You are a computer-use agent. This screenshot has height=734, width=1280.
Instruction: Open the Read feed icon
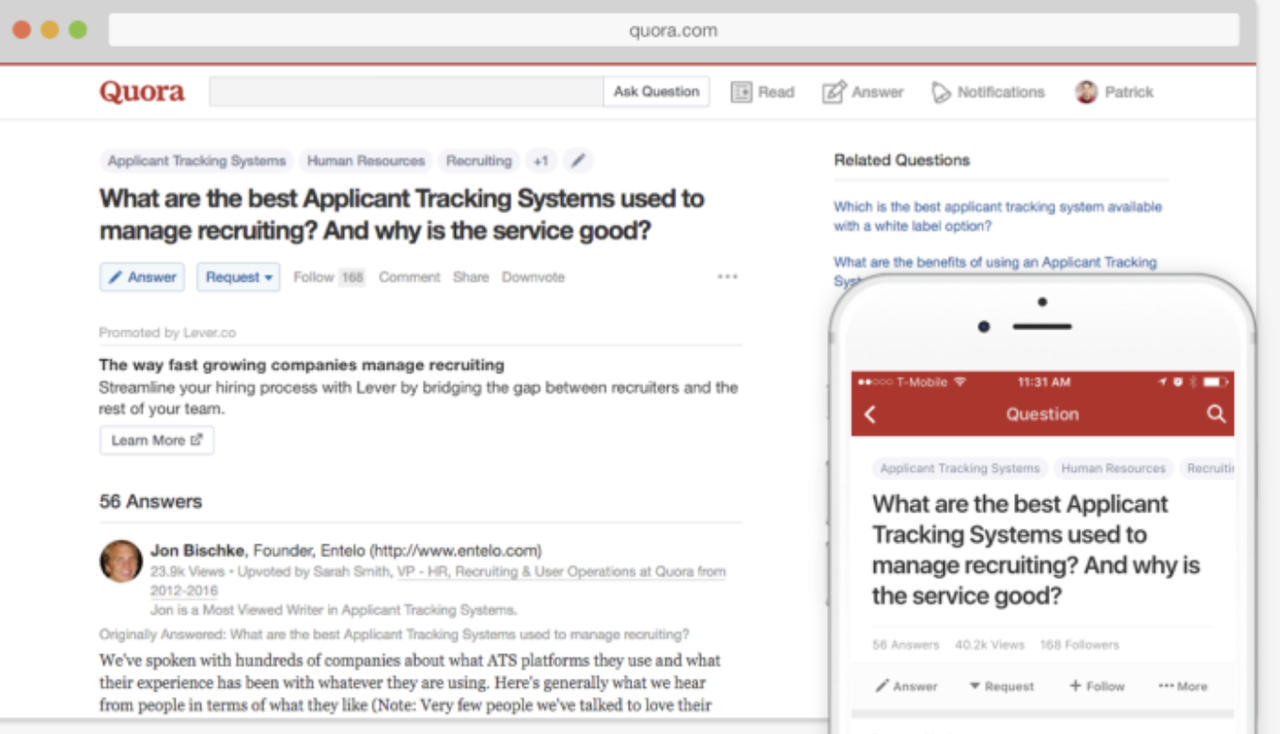(741, 92)
